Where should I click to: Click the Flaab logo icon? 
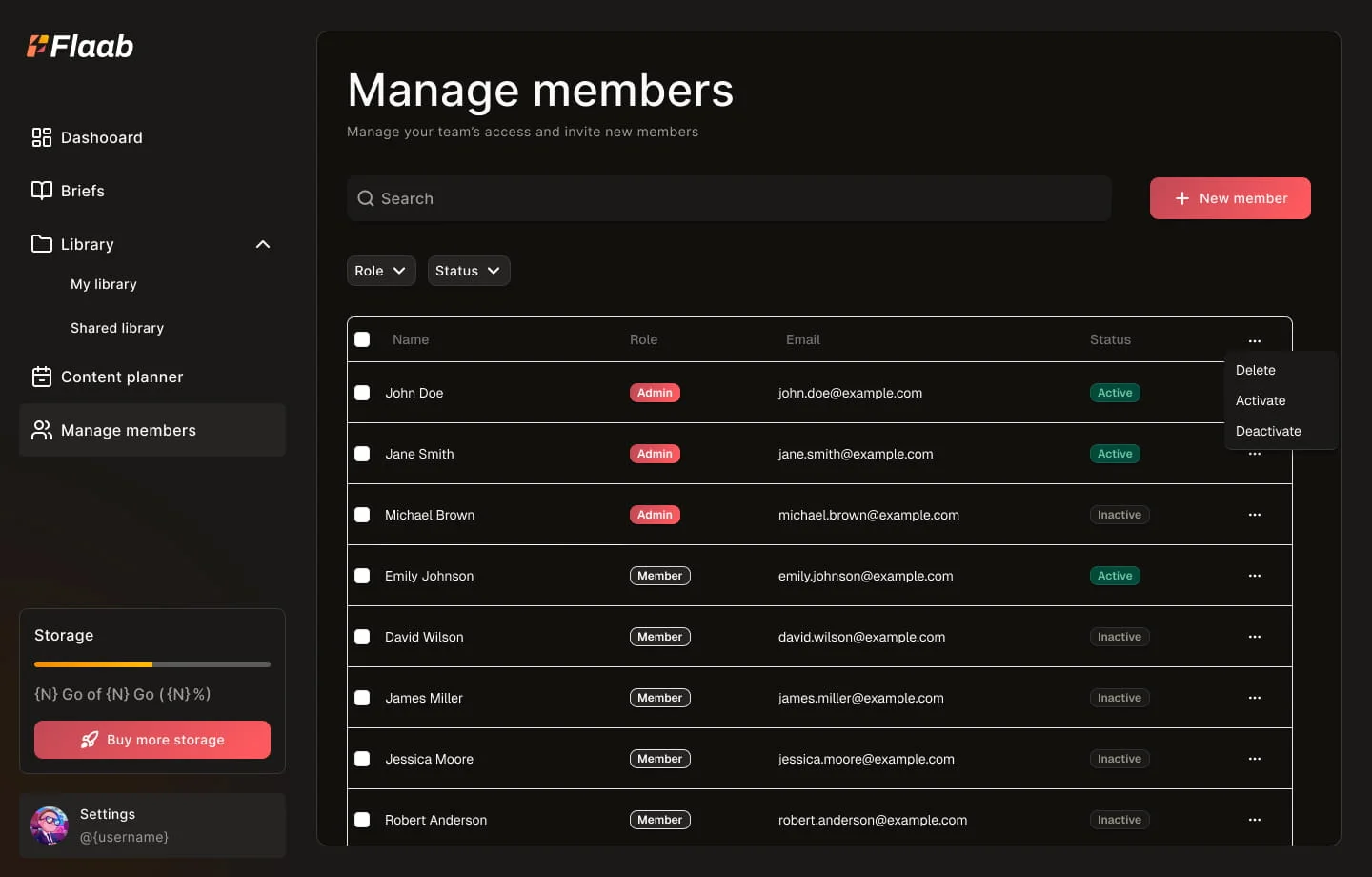click(37, 46)
